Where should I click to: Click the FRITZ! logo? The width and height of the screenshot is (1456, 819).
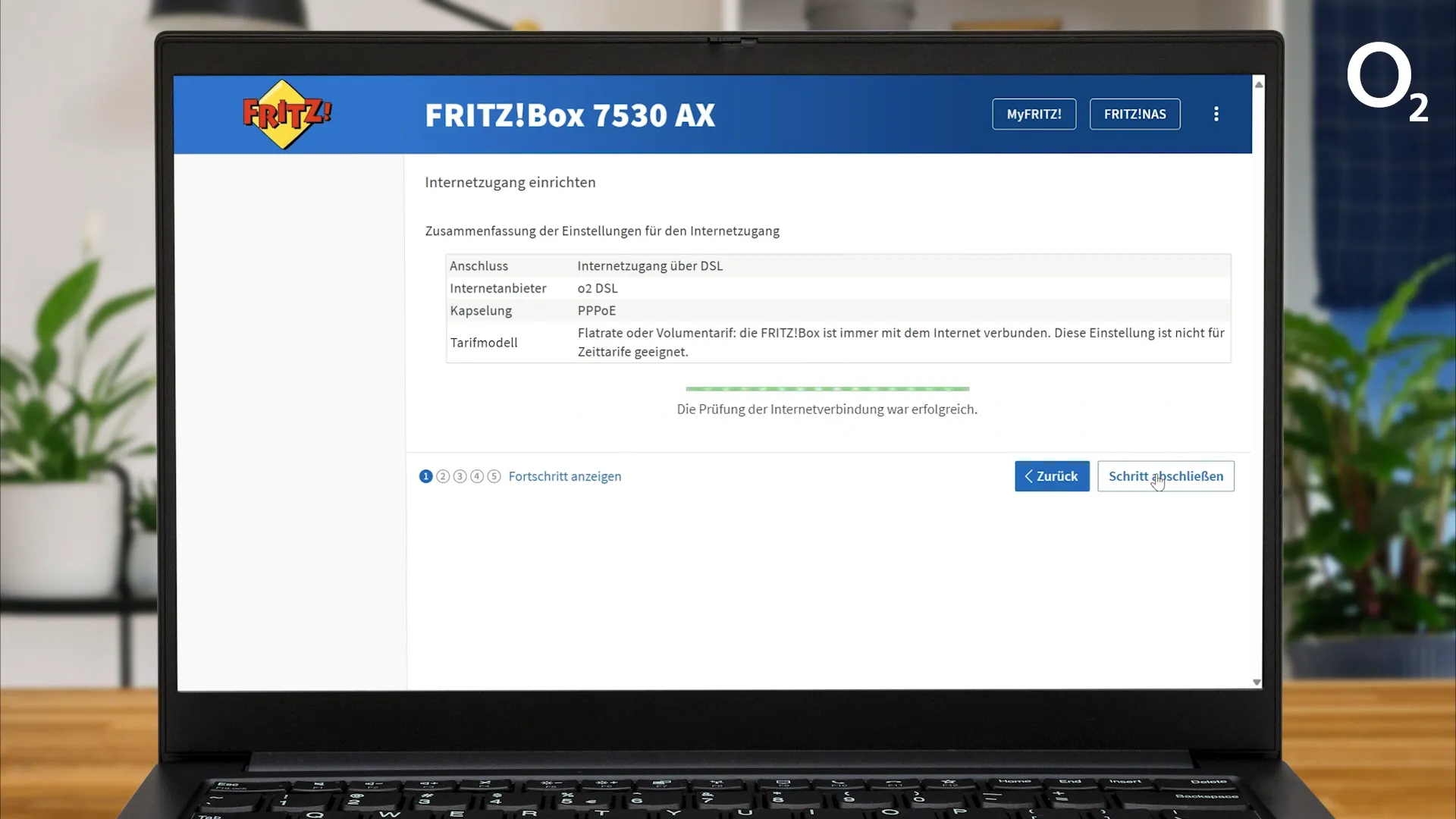287,115
